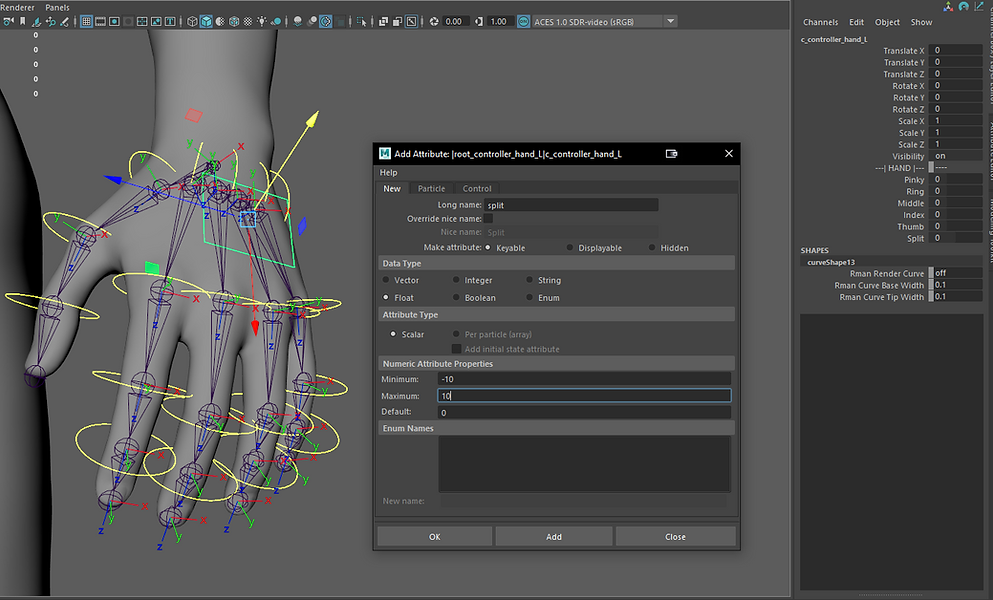Switch to the Particle tab
This screenshot has width=993, height=600.
432,188
